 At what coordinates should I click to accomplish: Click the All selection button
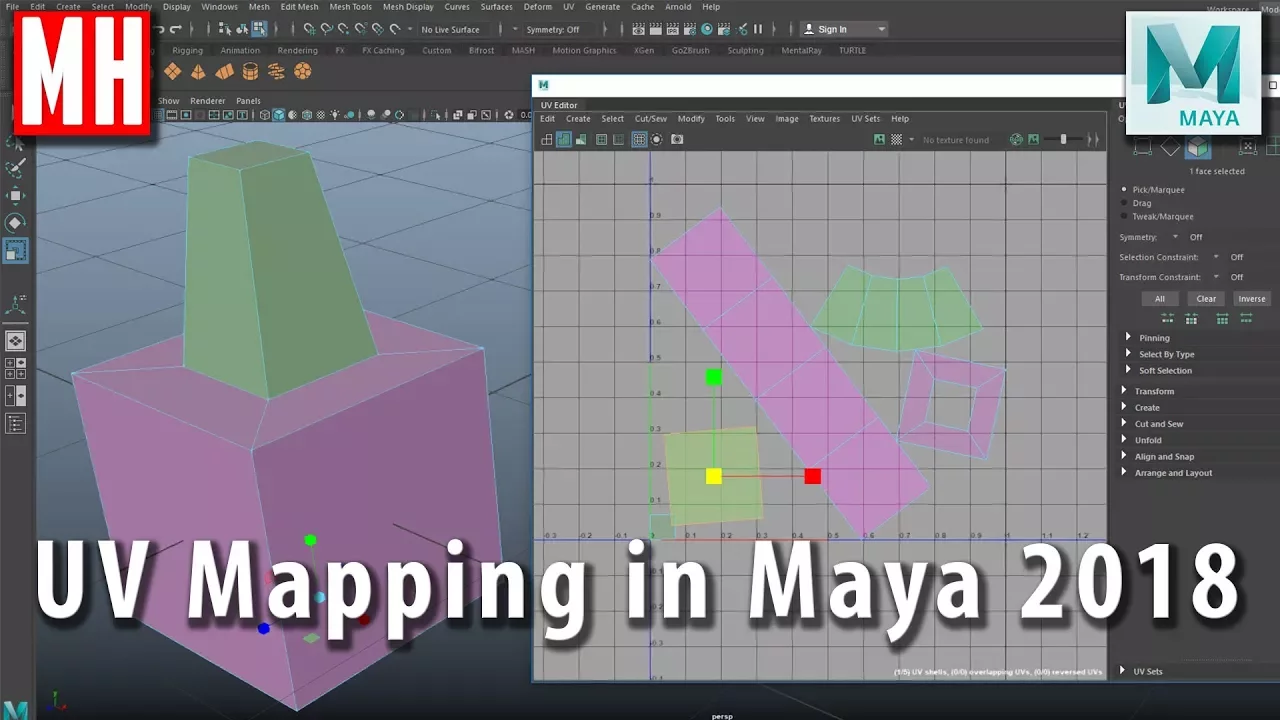pyautogui.click(x=1159, y=298)
